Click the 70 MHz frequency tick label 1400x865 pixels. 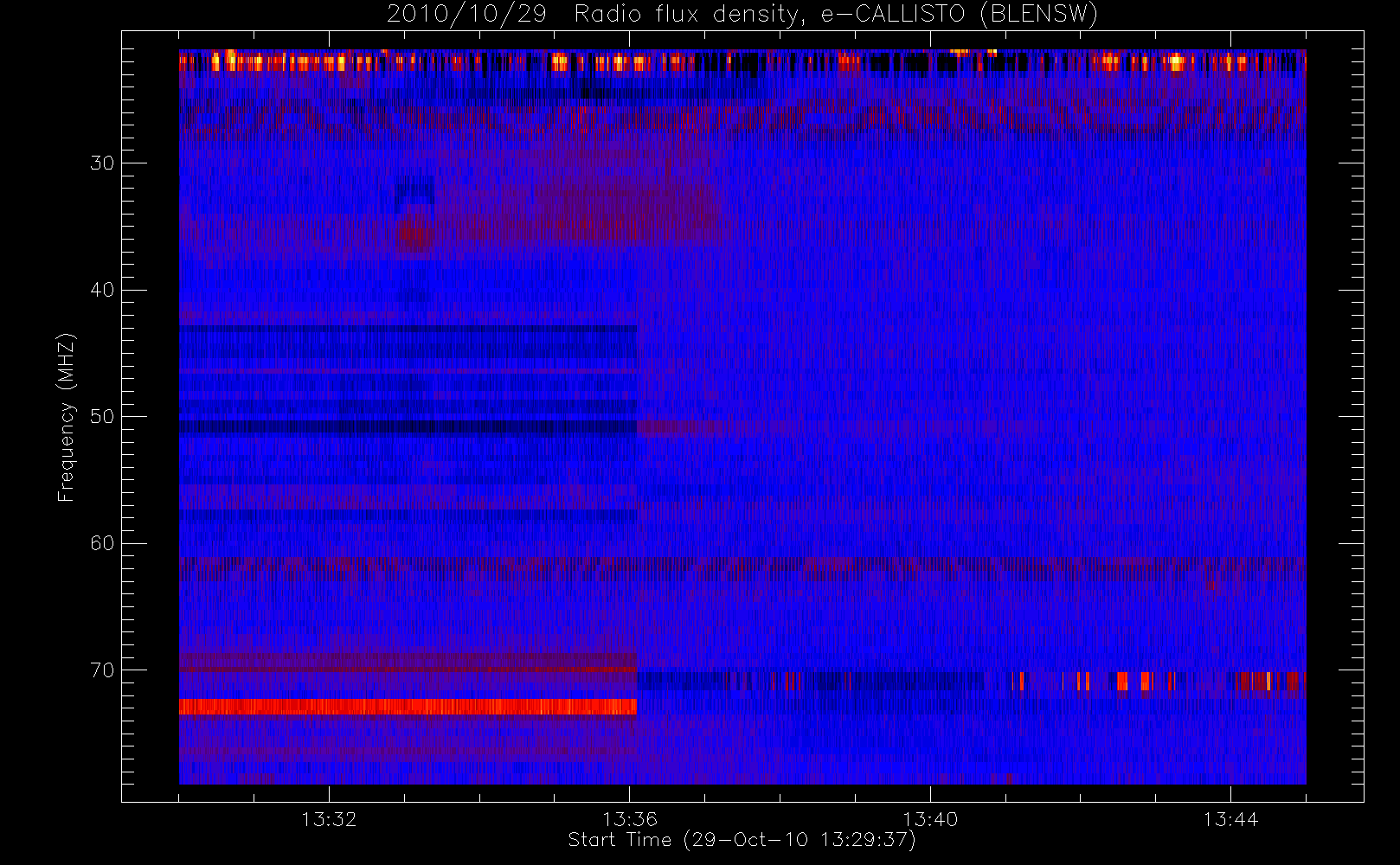point(102,670)
